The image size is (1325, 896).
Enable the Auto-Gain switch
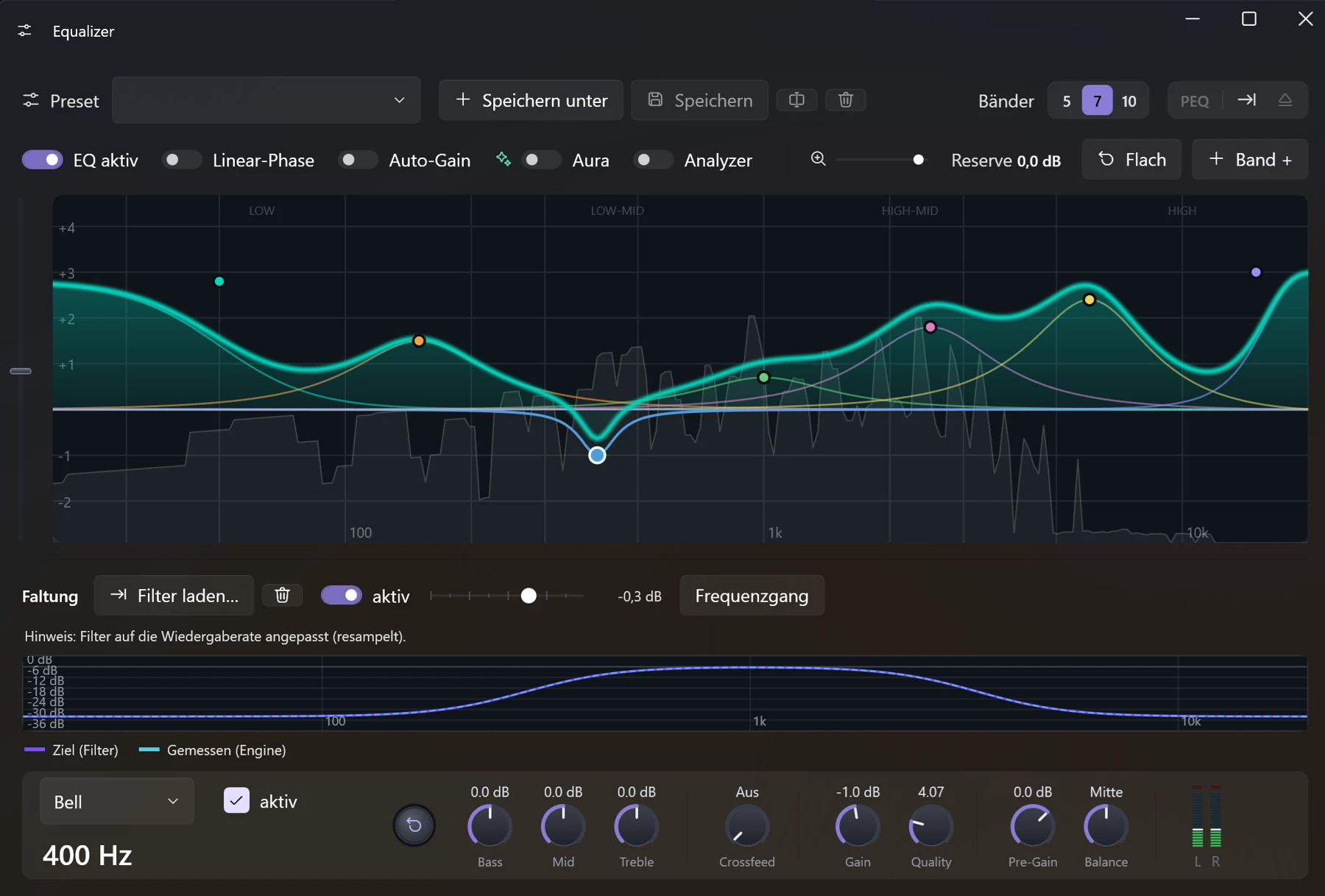click(x=358, y=160)
